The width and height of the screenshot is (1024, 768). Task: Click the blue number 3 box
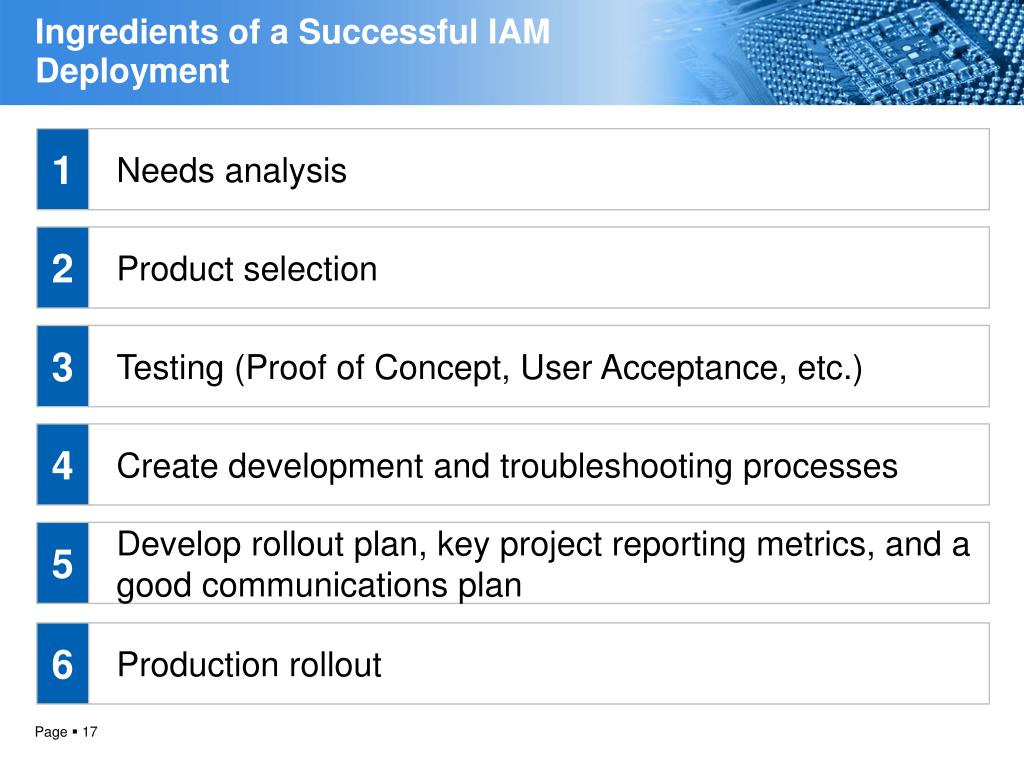[x=63, y=366]
